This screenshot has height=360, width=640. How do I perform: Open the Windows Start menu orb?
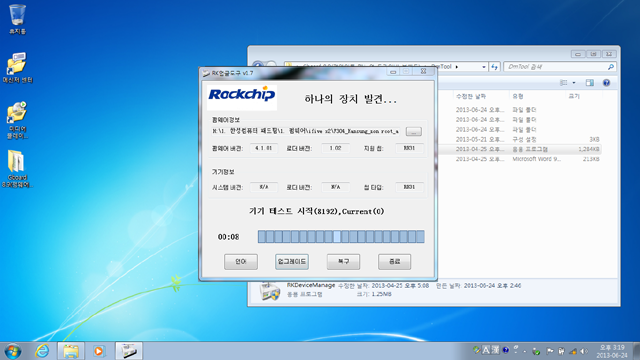click(x=13, y=351)
